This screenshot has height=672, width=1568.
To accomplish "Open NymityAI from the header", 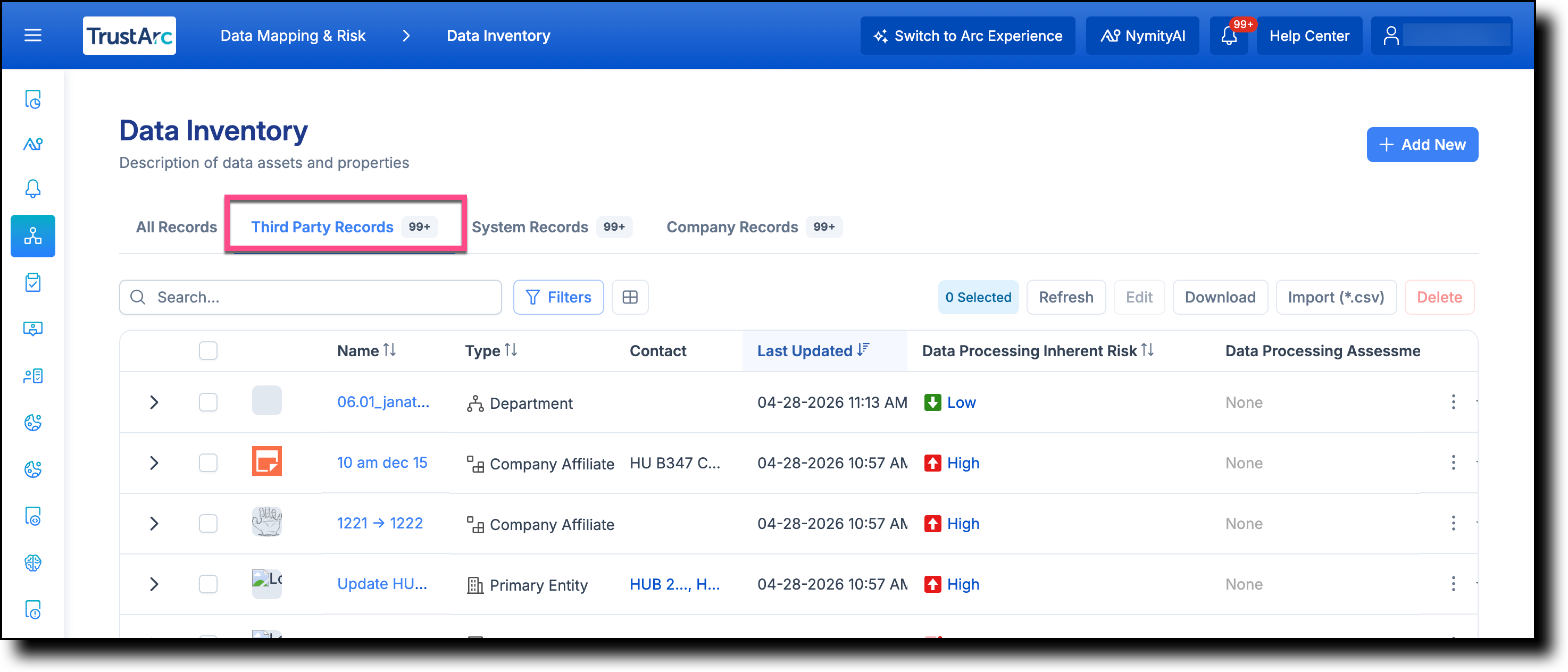I will pyautogui.click(x=1142, y=36).
